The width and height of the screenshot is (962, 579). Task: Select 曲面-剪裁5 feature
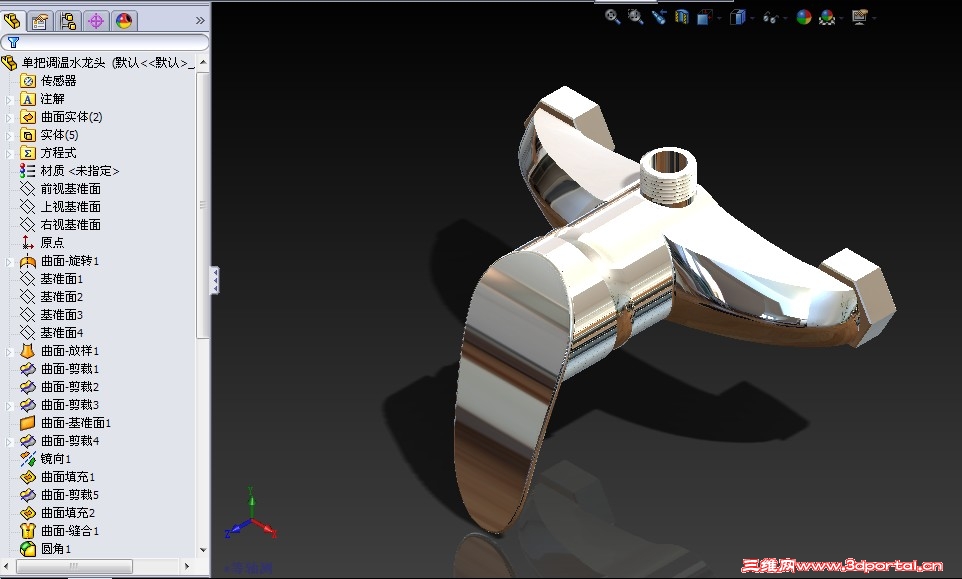tap(69, 495)
